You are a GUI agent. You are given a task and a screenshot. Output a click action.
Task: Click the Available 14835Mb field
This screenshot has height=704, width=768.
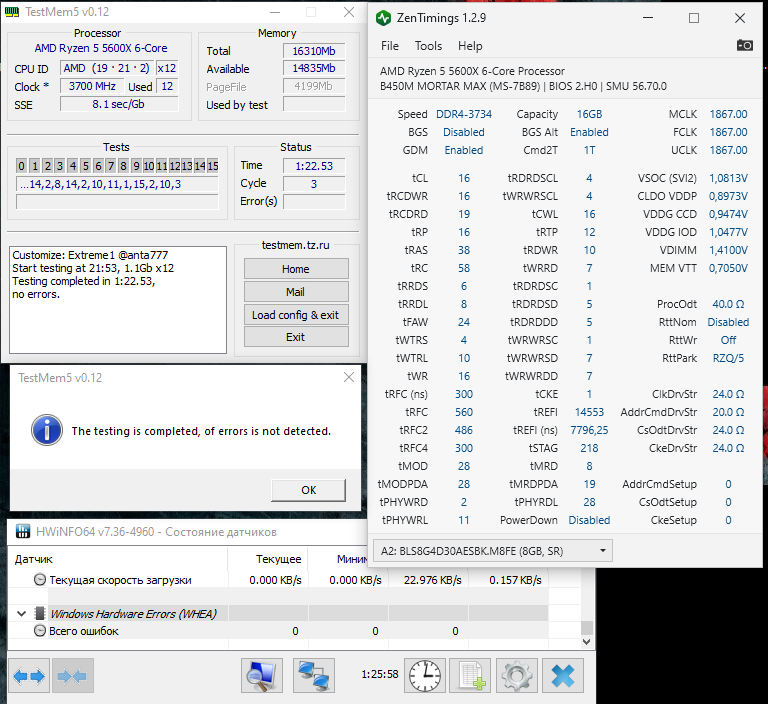[314, 68]
